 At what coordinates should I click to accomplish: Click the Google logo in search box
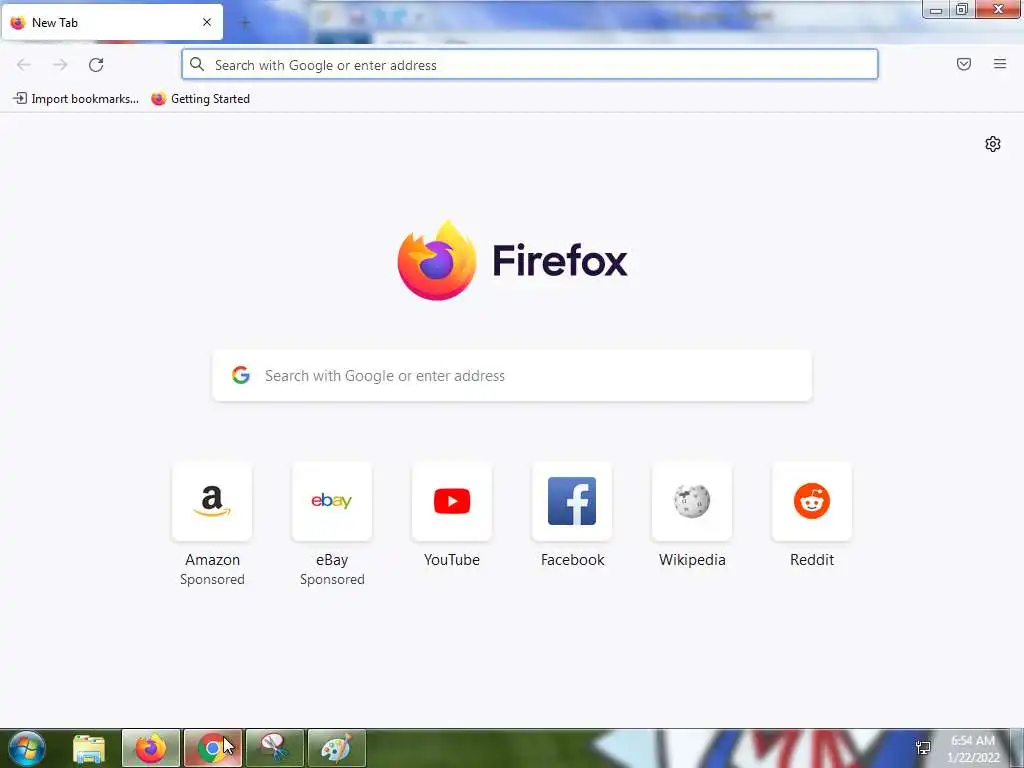click(x=241, y=375)
